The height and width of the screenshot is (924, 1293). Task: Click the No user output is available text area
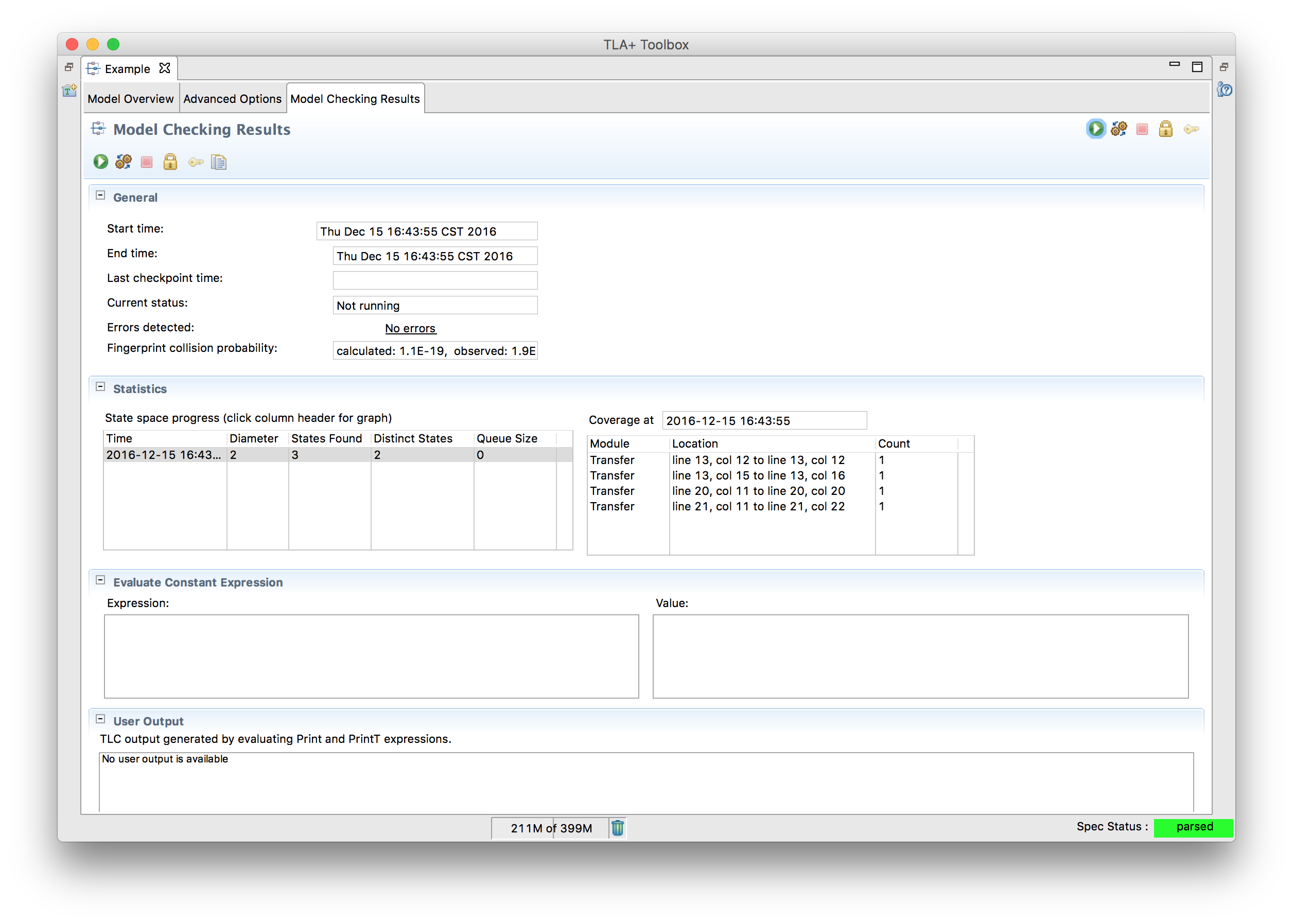[x=646, y=783]
